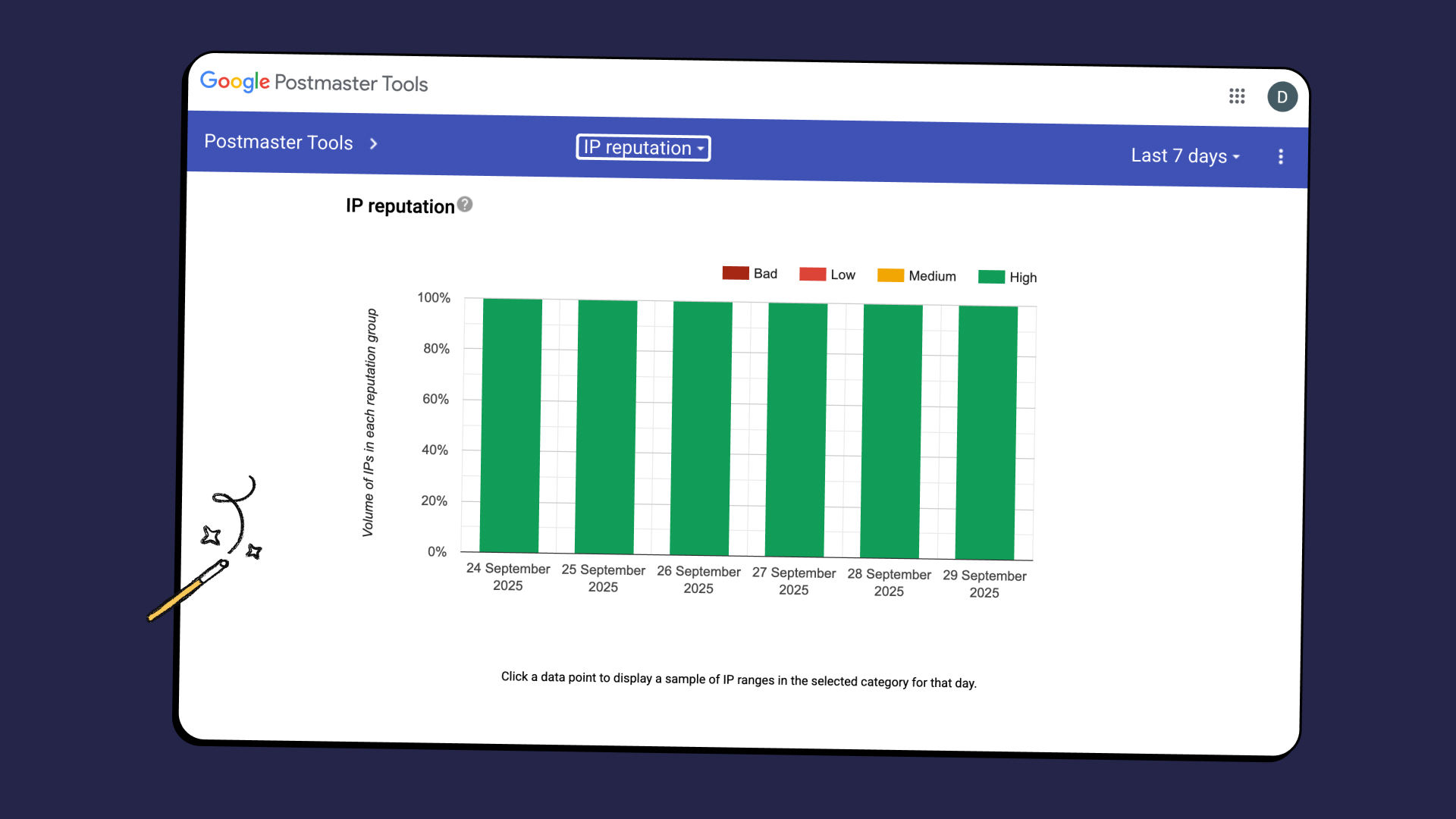Click the Google Postmaster Tools logo
The width and height of the screenshot is (1456, 819).
coord(314,82)
